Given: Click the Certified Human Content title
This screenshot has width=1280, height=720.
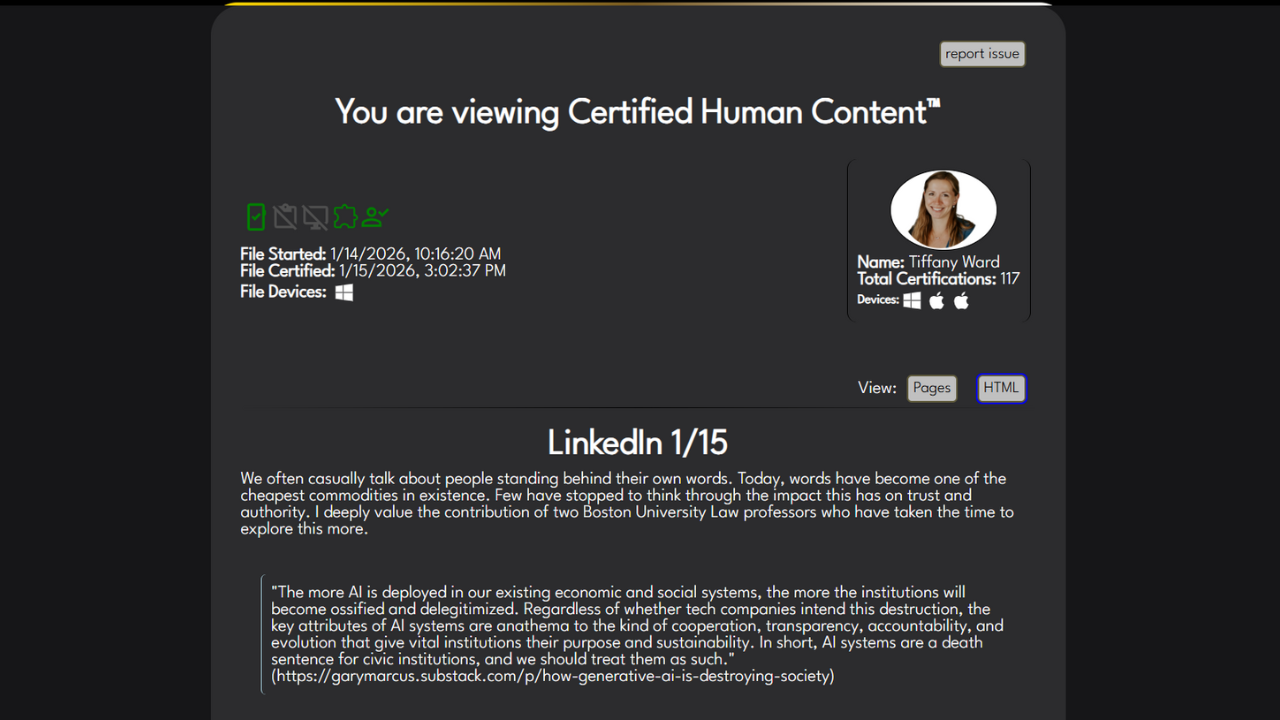Looking at the screenshot, I should click(x=638, y=111).
